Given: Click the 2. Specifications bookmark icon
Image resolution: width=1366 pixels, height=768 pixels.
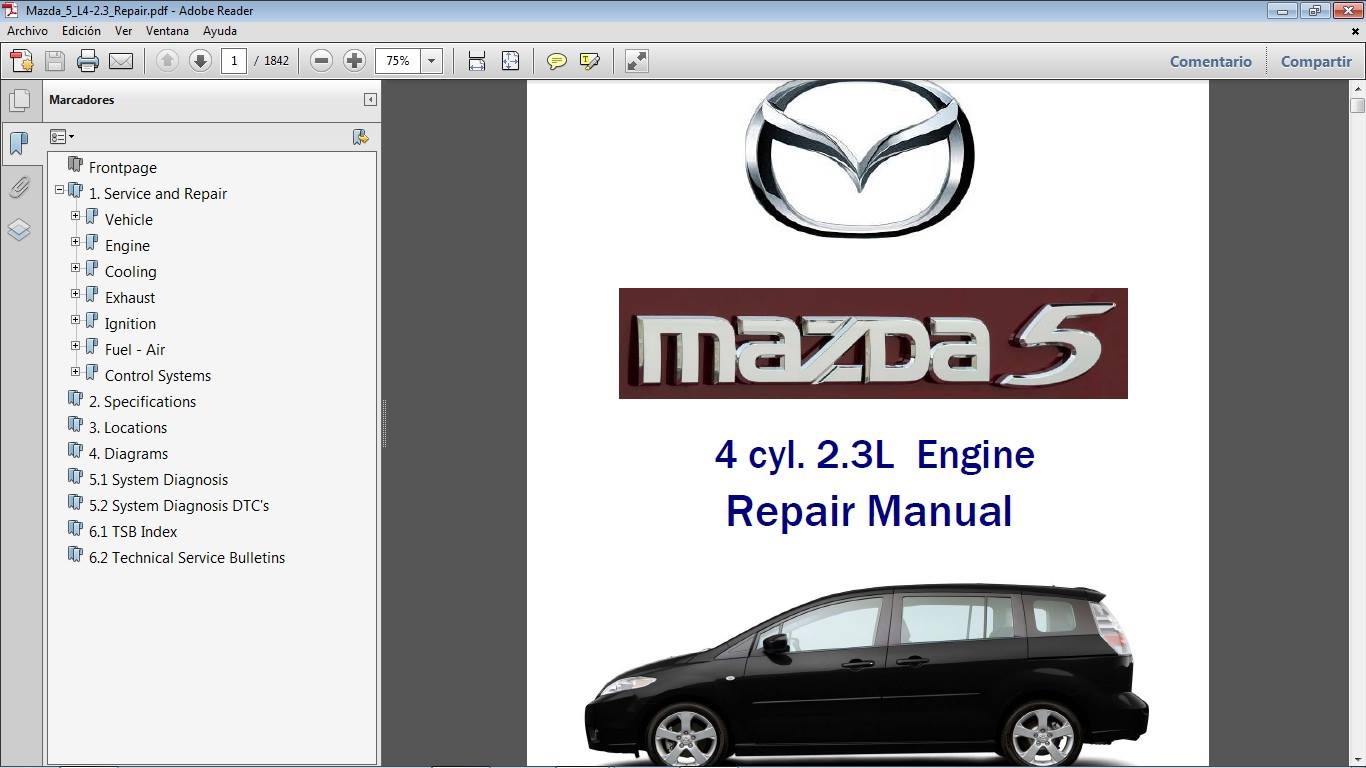Looking at the screenshot, I should point(75,399).
